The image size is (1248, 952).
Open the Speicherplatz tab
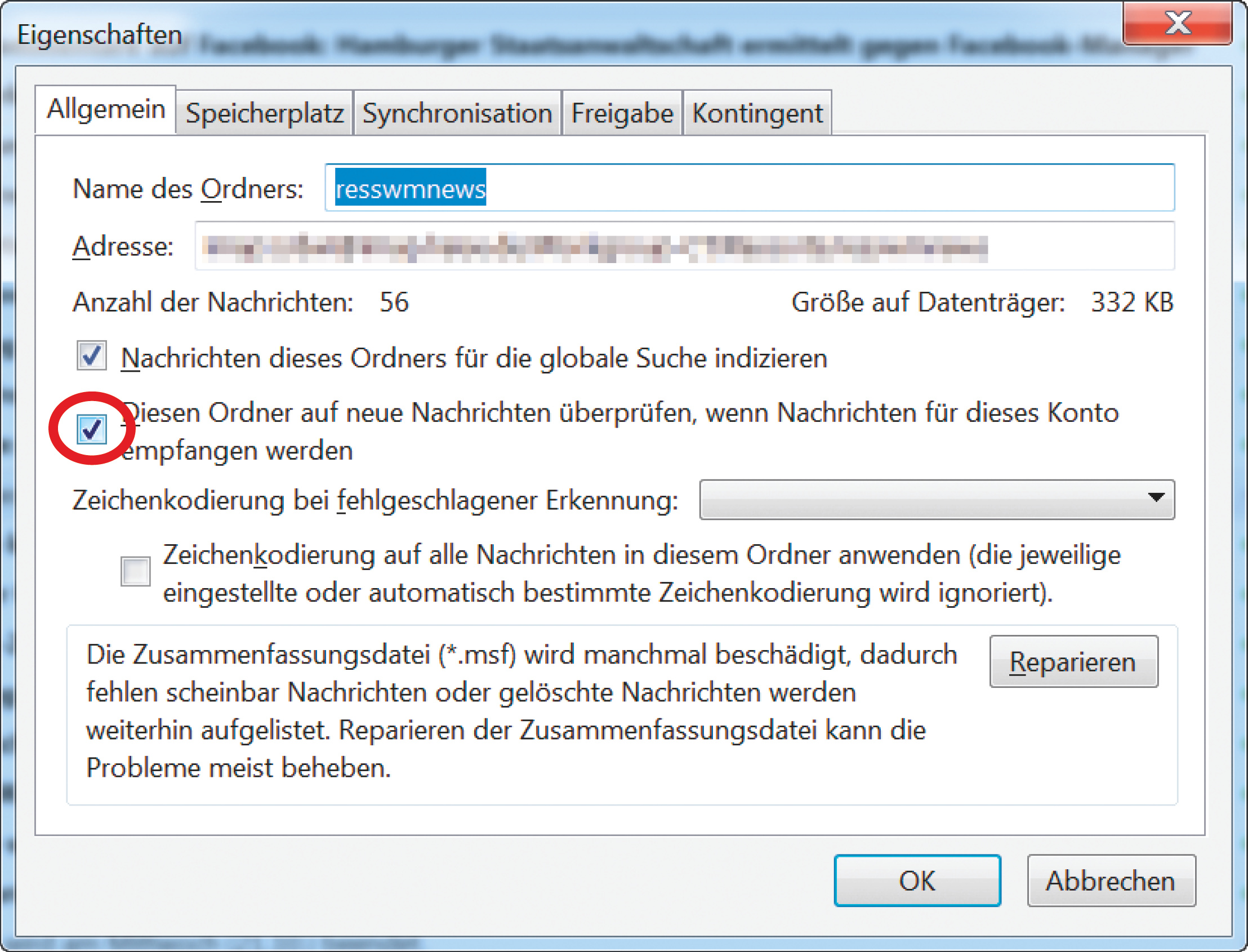tap(265, 114)
